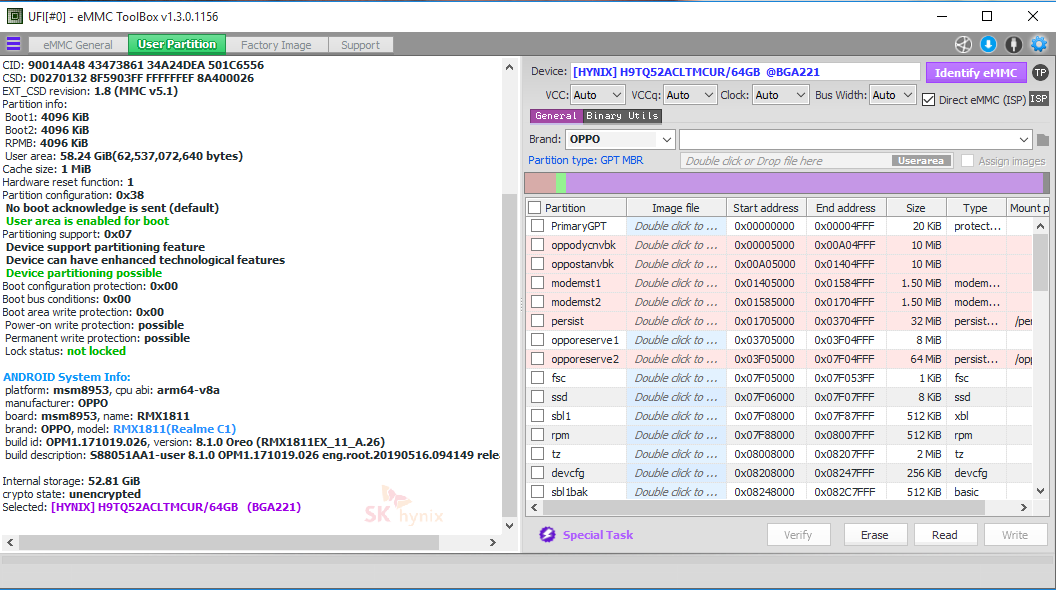Check the persist partition checkbox
1056x590 pixels.
537,321
